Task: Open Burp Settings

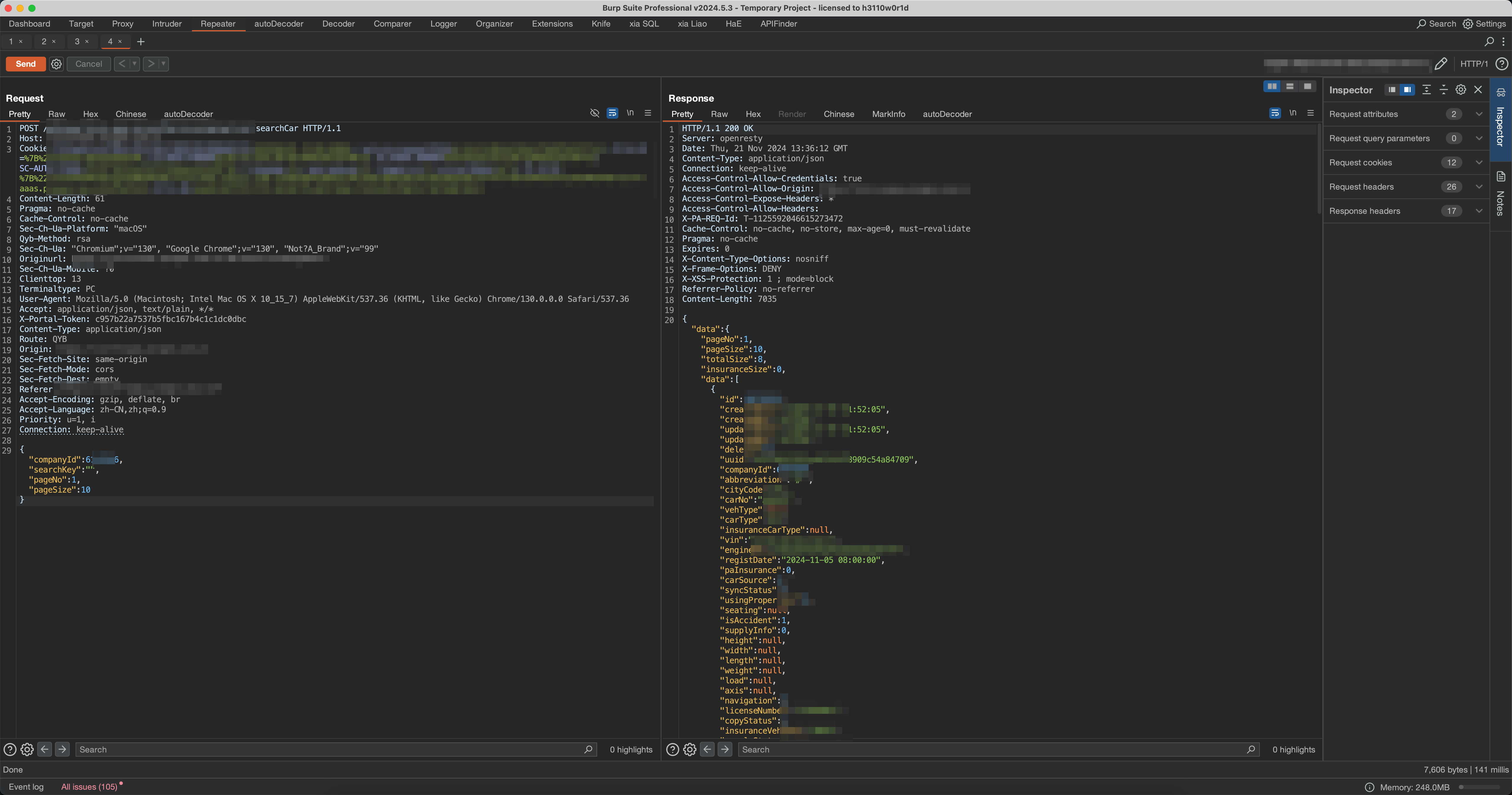Action: 1484,24
